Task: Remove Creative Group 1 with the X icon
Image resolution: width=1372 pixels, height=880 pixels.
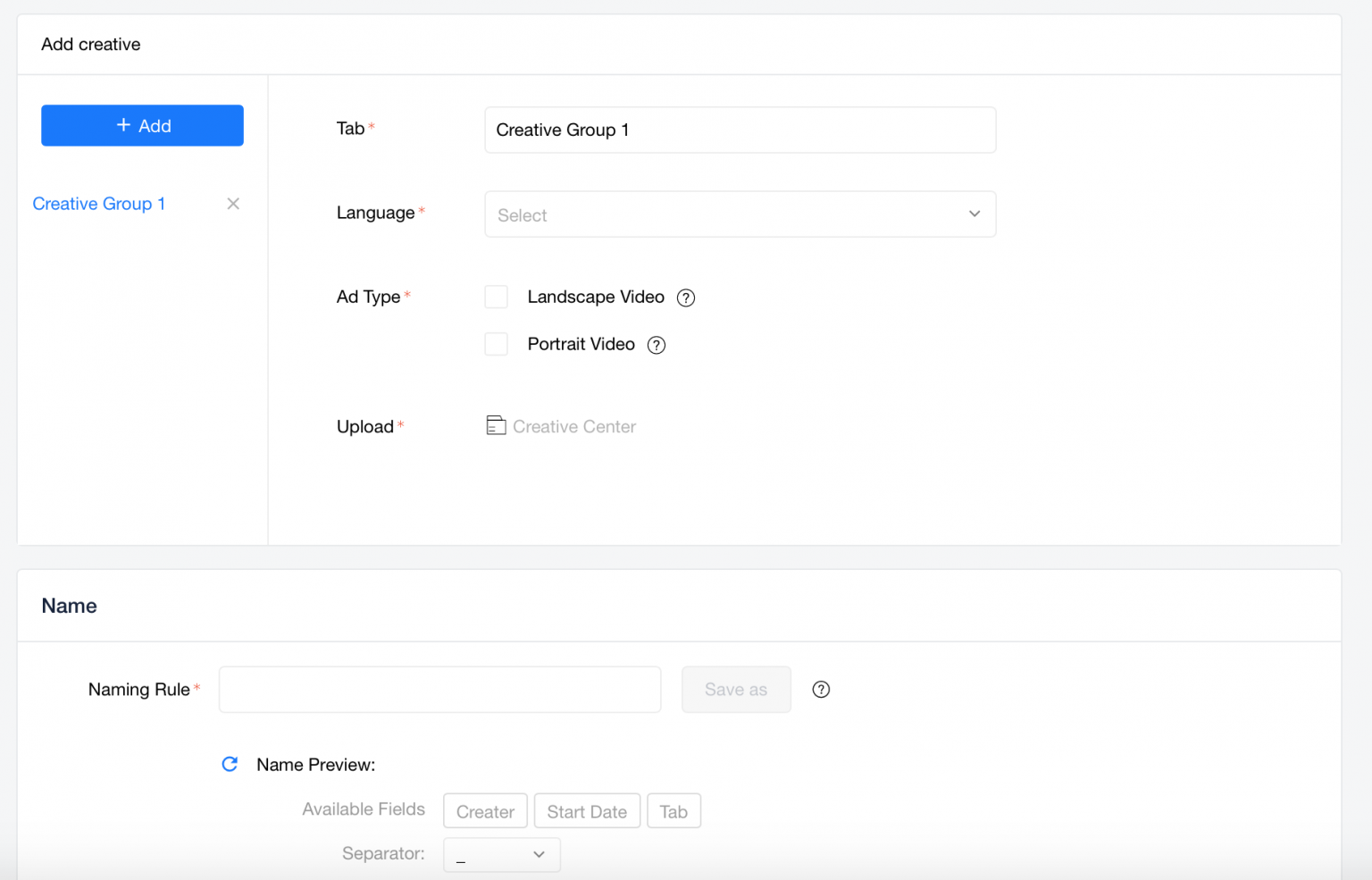Action: pos(233,204)
